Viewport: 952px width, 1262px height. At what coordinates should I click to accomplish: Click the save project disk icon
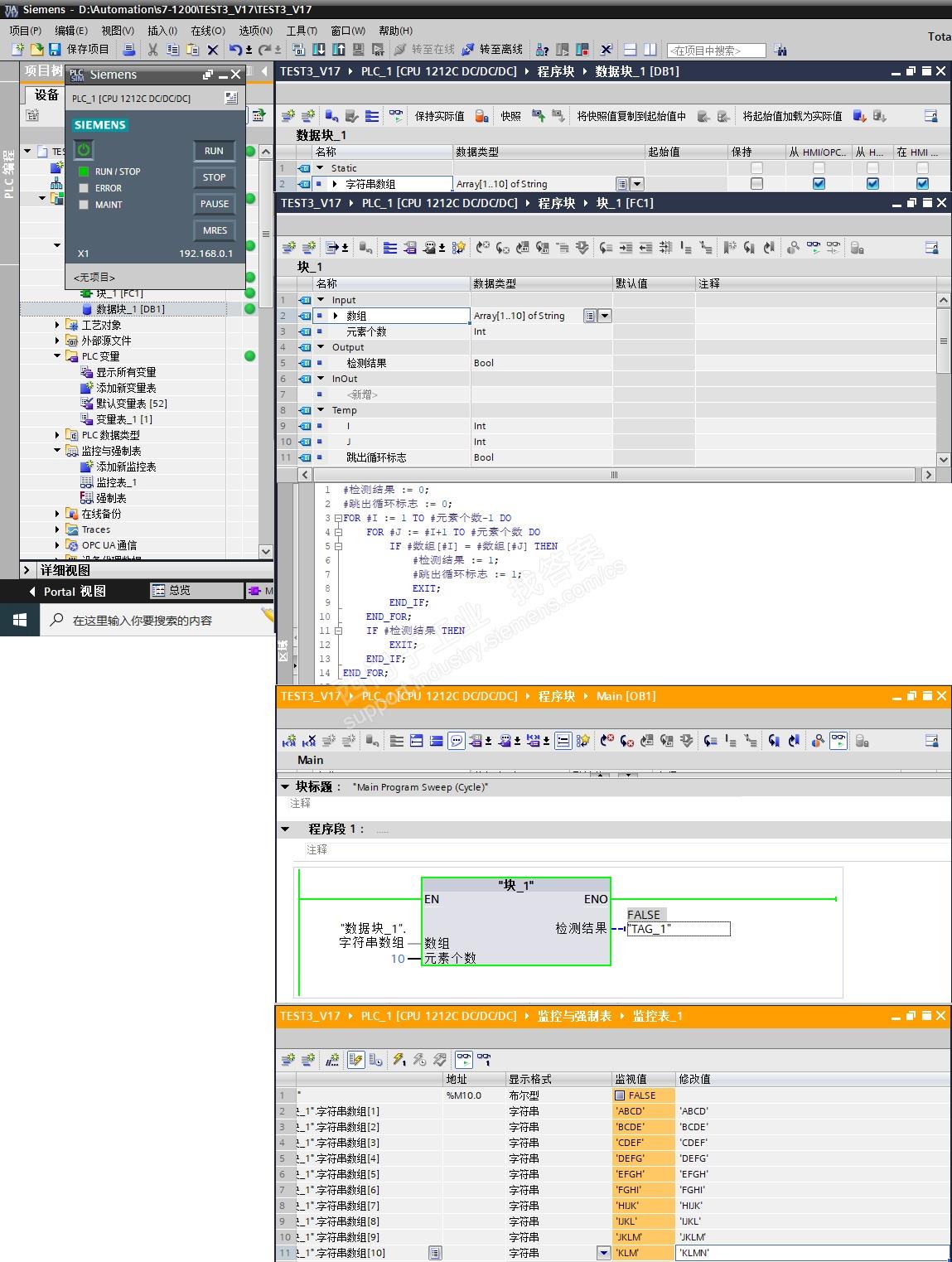[55, 50]
